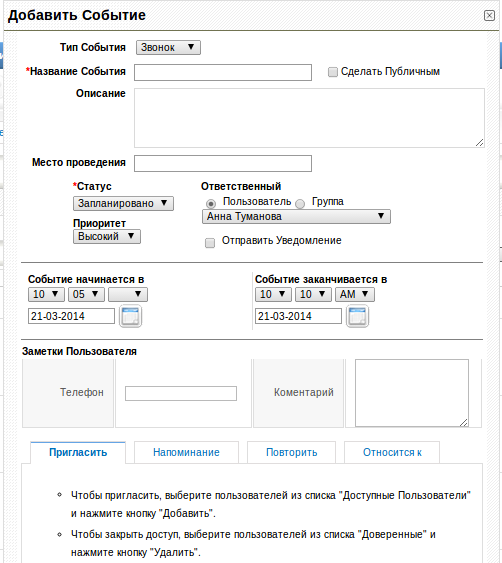Select the Группа radio button
502x563 pixels.
click(x=300, y=204)
